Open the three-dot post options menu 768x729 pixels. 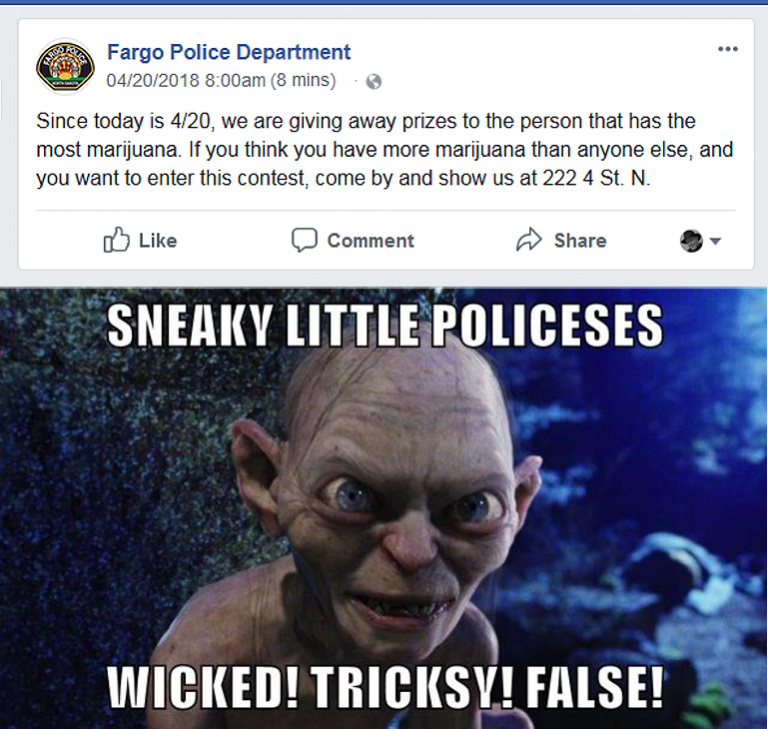coord(727,49)
